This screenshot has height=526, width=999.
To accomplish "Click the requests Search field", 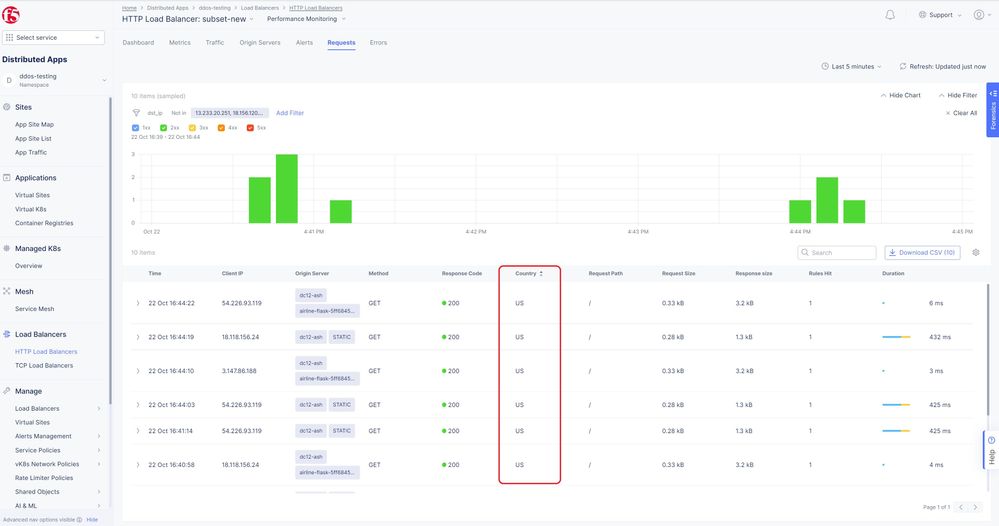I will [x=837, y=253].
